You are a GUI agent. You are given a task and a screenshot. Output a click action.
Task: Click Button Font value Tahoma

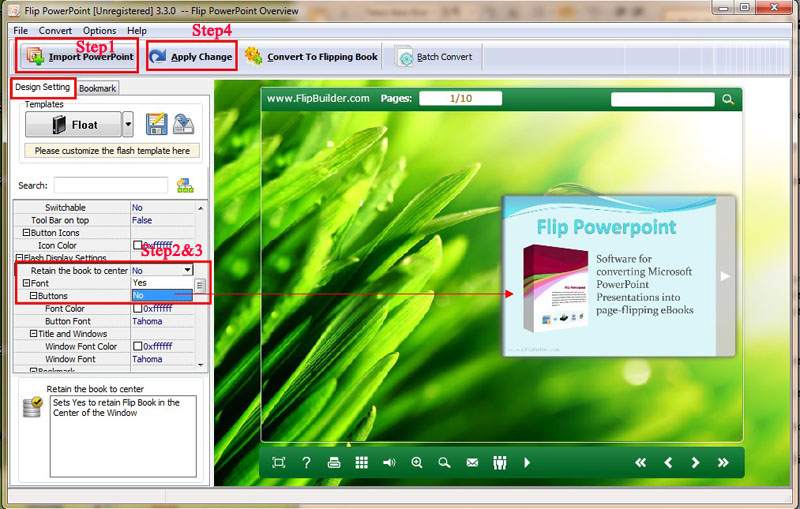click(x=147, y=321)
